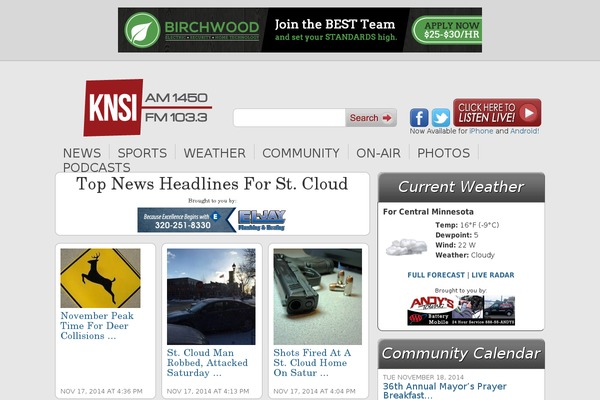The image size is (600, 400).
Task: Start Listen Live stream button
Action: click(x=497, y=113)
